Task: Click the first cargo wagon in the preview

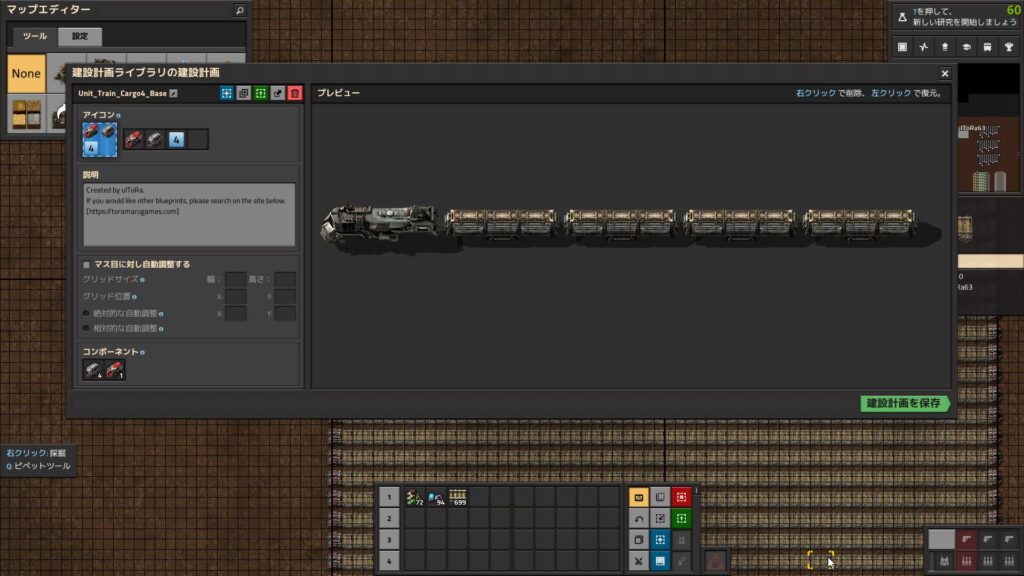Action: [501, 223]
